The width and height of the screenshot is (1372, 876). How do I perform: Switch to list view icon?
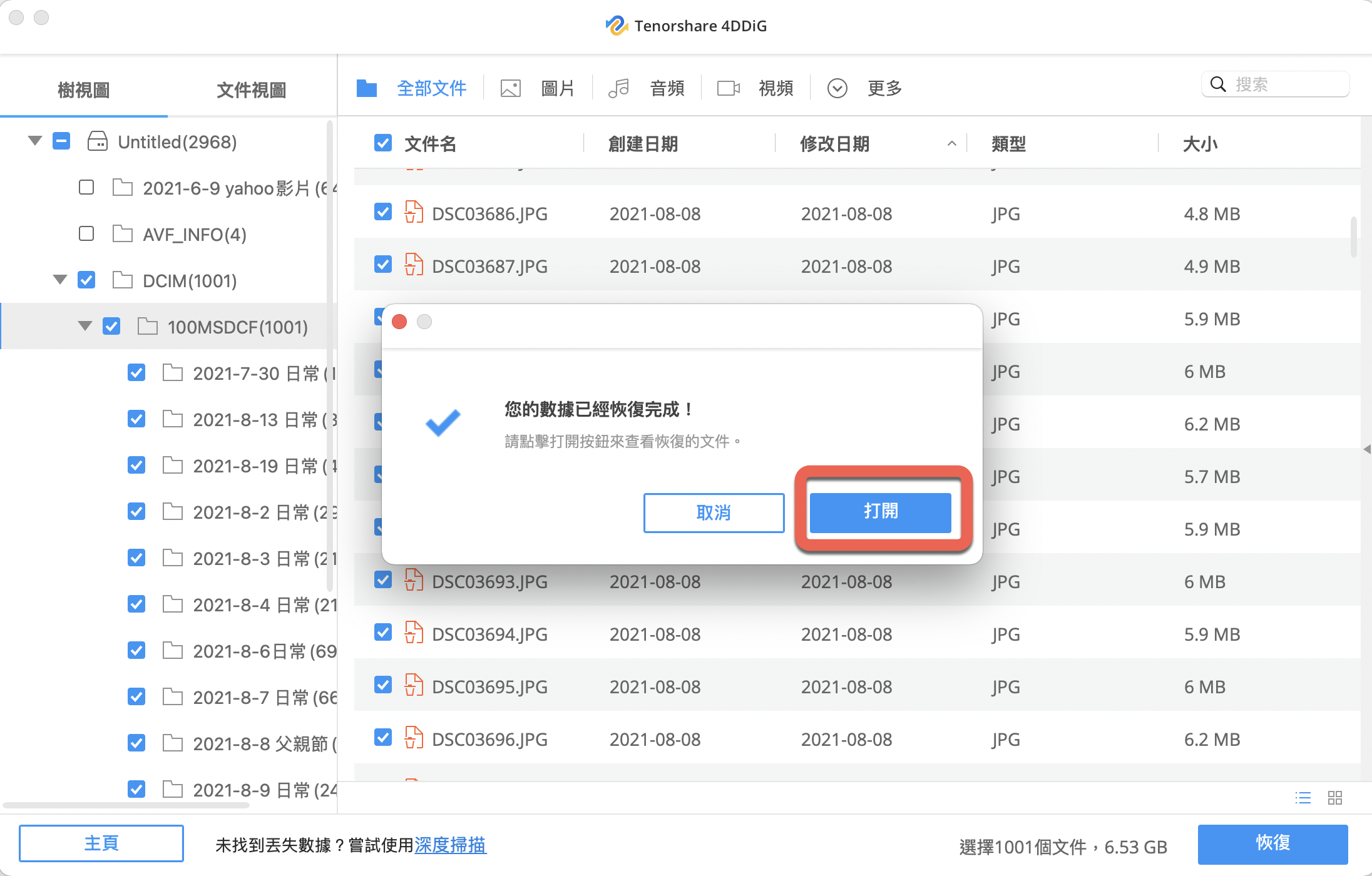[x=1303, y=798]
